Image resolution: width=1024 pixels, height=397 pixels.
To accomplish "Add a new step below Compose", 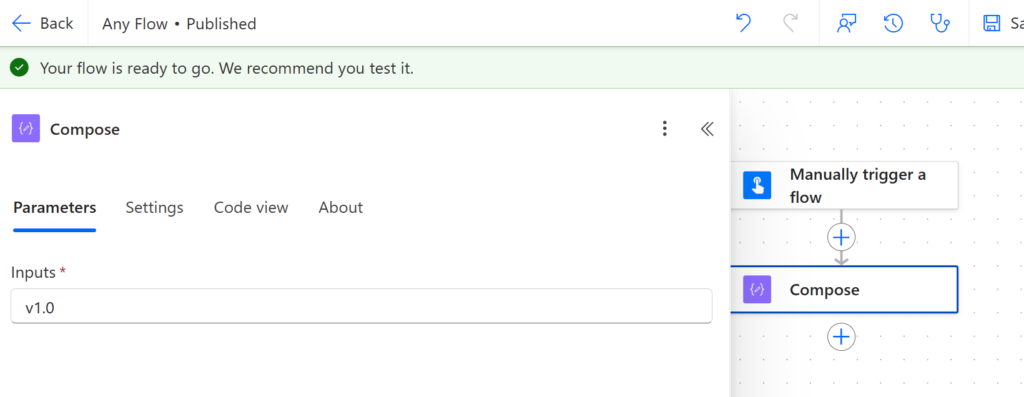I will [841, 337].
